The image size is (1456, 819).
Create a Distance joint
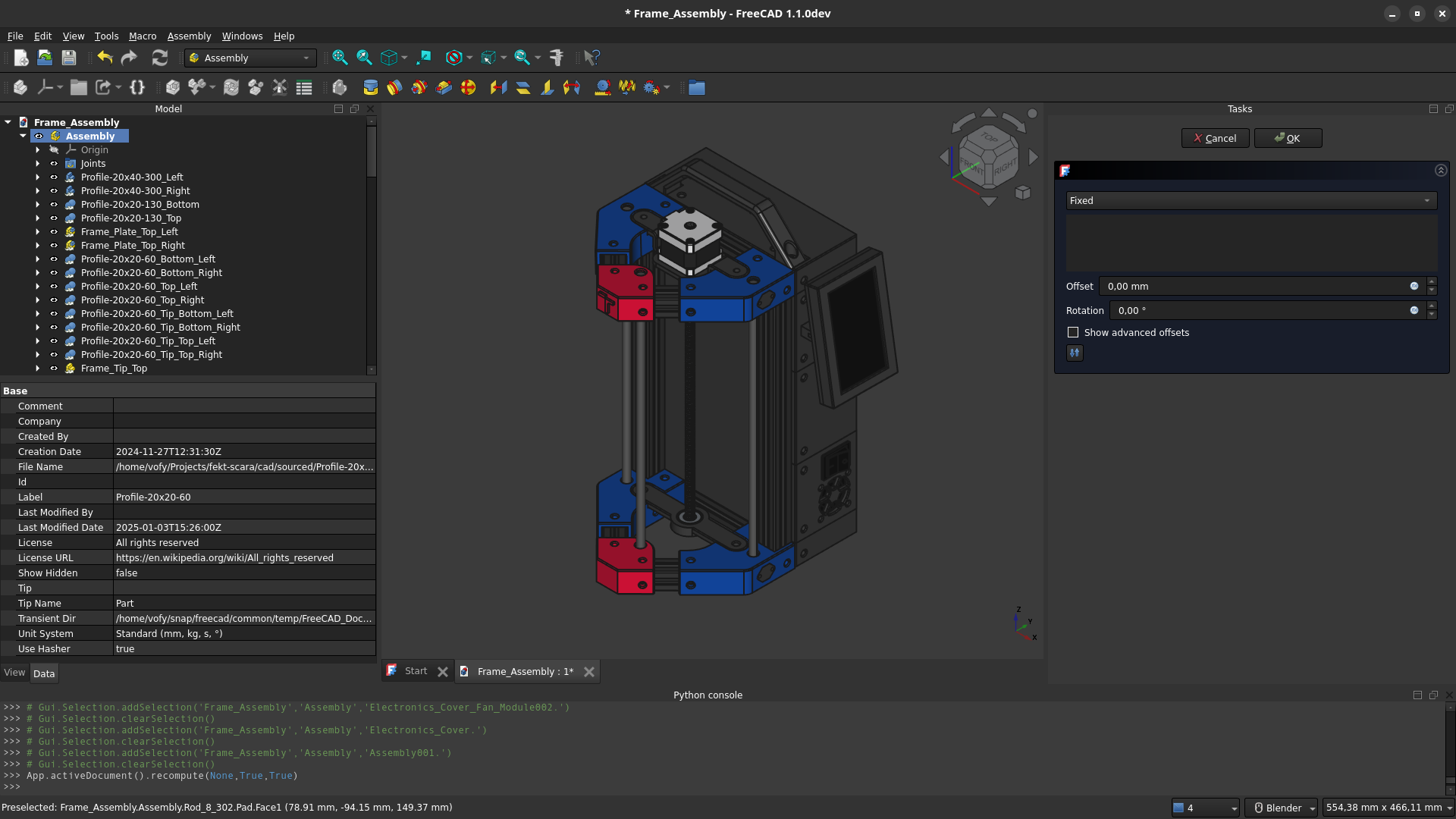(x=498, y=88)
